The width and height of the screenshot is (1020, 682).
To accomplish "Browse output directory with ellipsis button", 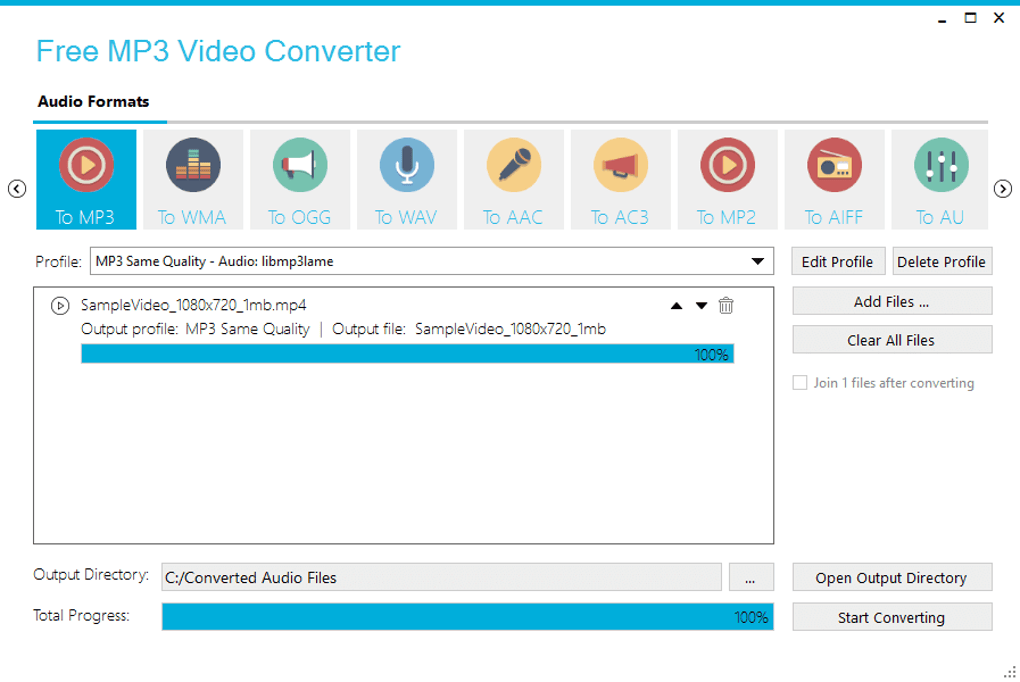I will [x=751, y=577].
